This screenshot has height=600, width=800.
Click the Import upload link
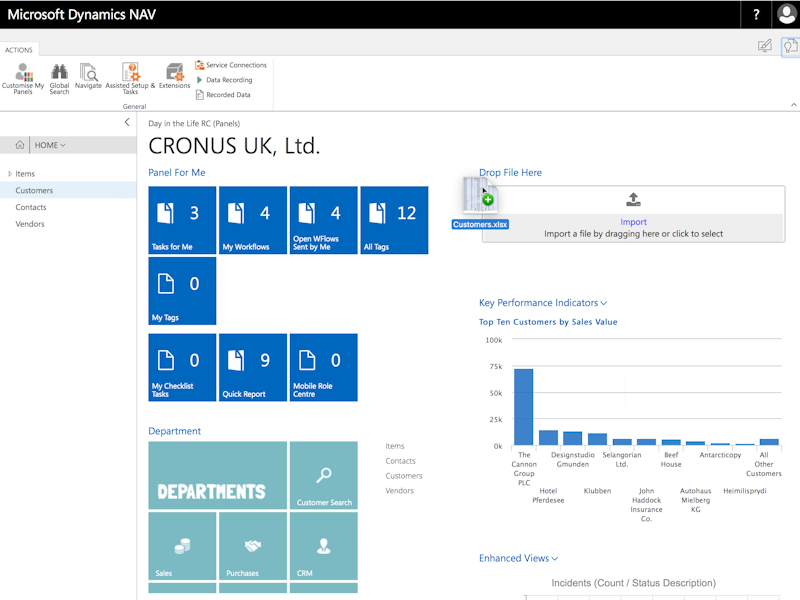[633, 222]
